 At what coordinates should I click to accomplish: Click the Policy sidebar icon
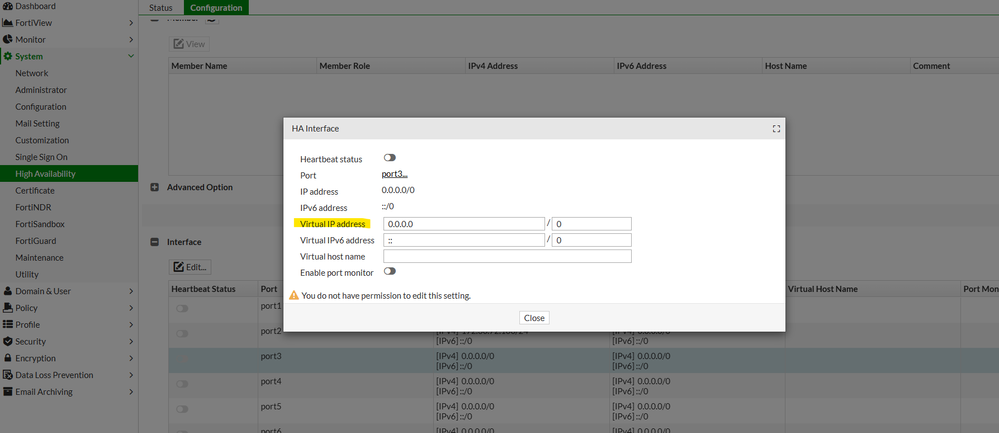pos(8,308)
